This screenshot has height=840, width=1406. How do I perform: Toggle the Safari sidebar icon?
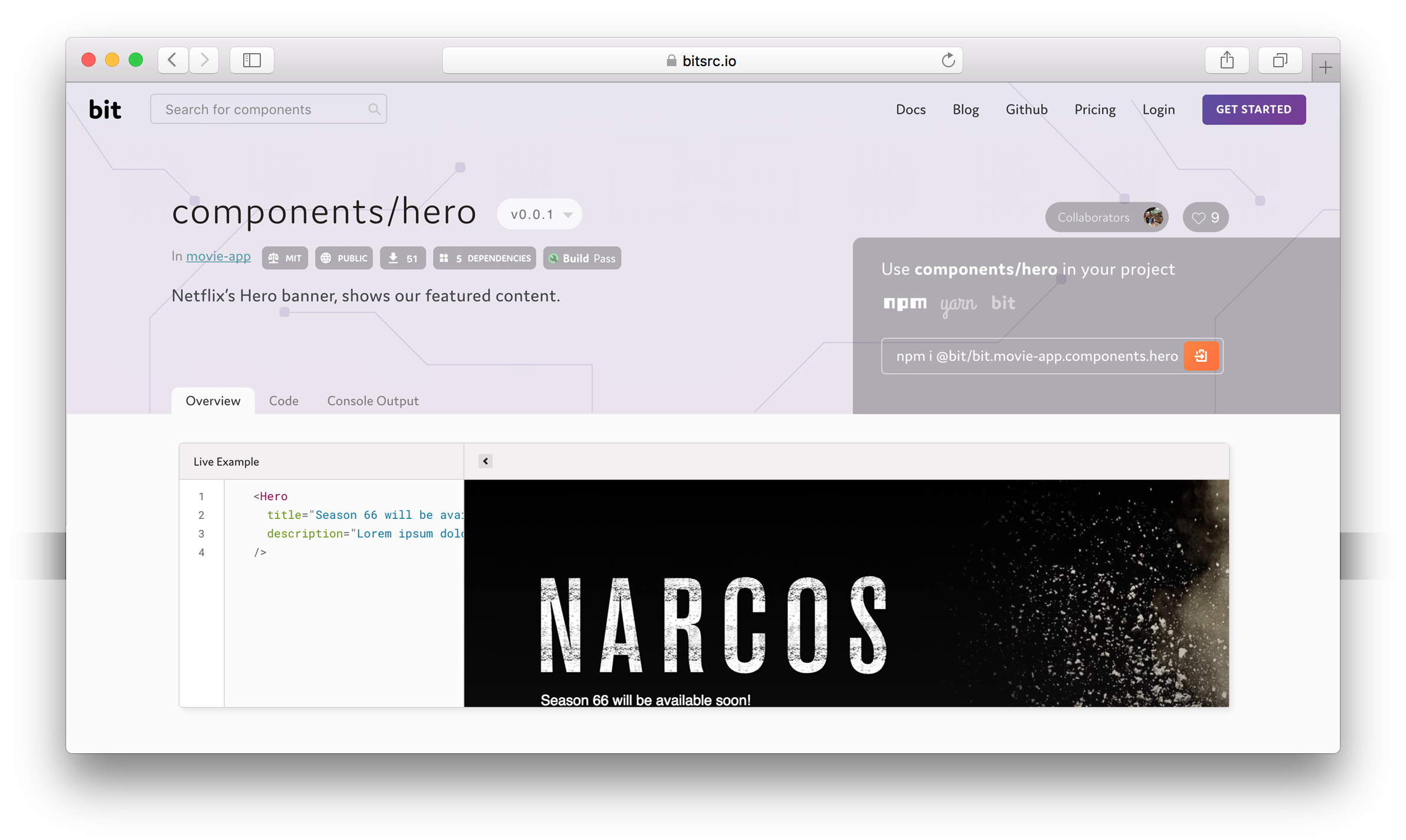[x=251, y=60]
